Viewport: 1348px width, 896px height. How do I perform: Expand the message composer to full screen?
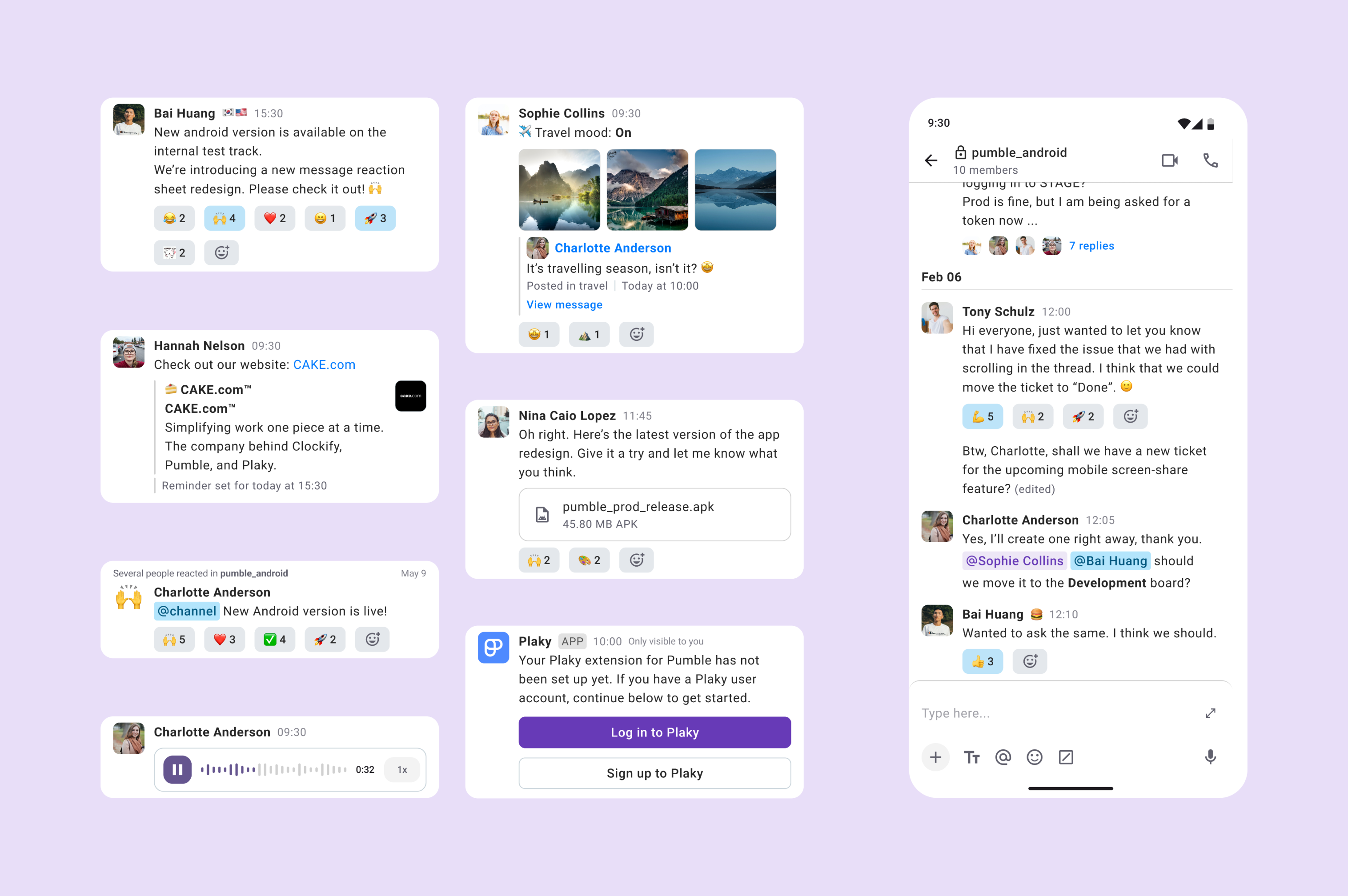click(x=1210, y=713)
